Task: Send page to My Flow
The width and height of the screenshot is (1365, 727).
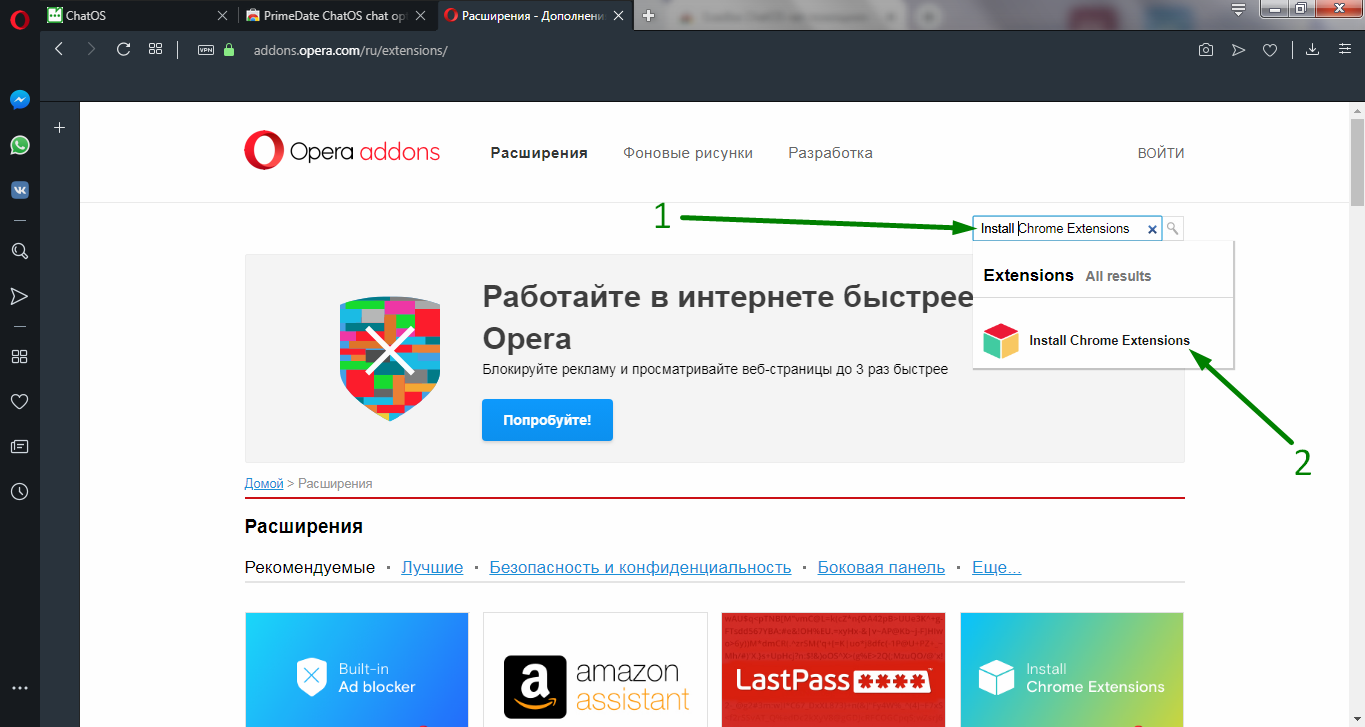Action: coord(1238,50)
